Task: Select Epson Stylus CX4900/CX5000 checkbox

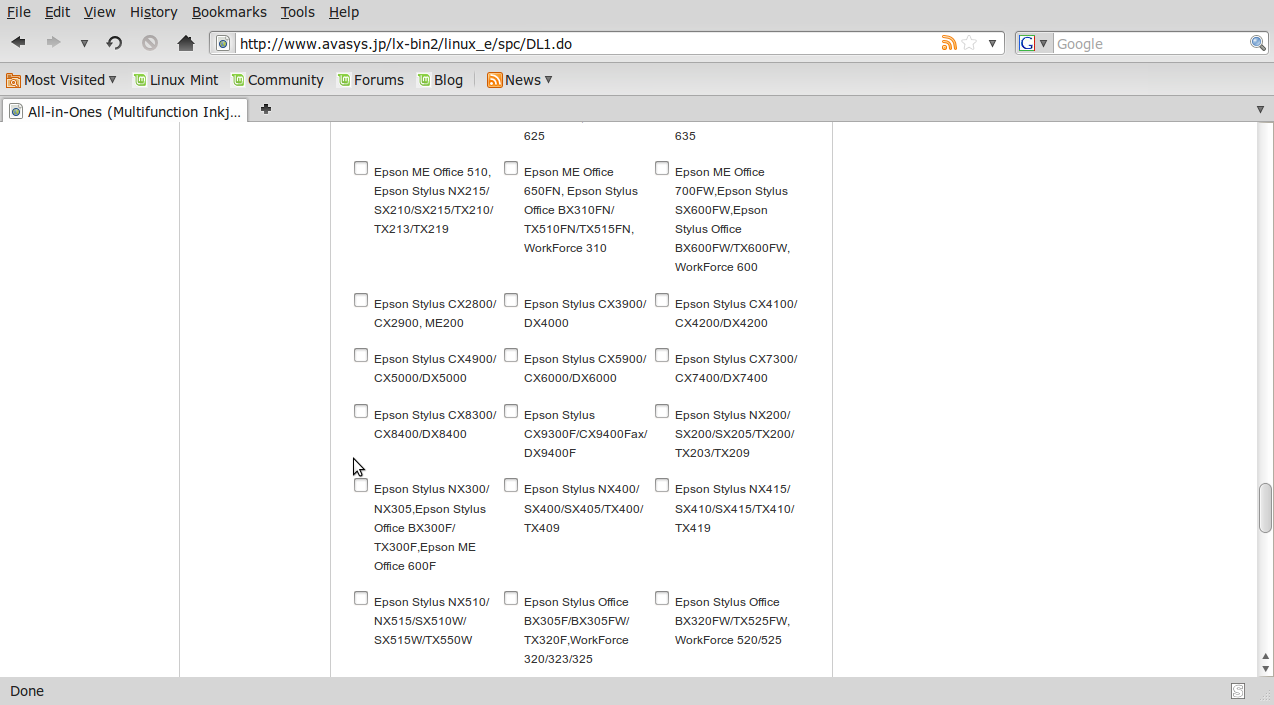Action: coord(361,355)
